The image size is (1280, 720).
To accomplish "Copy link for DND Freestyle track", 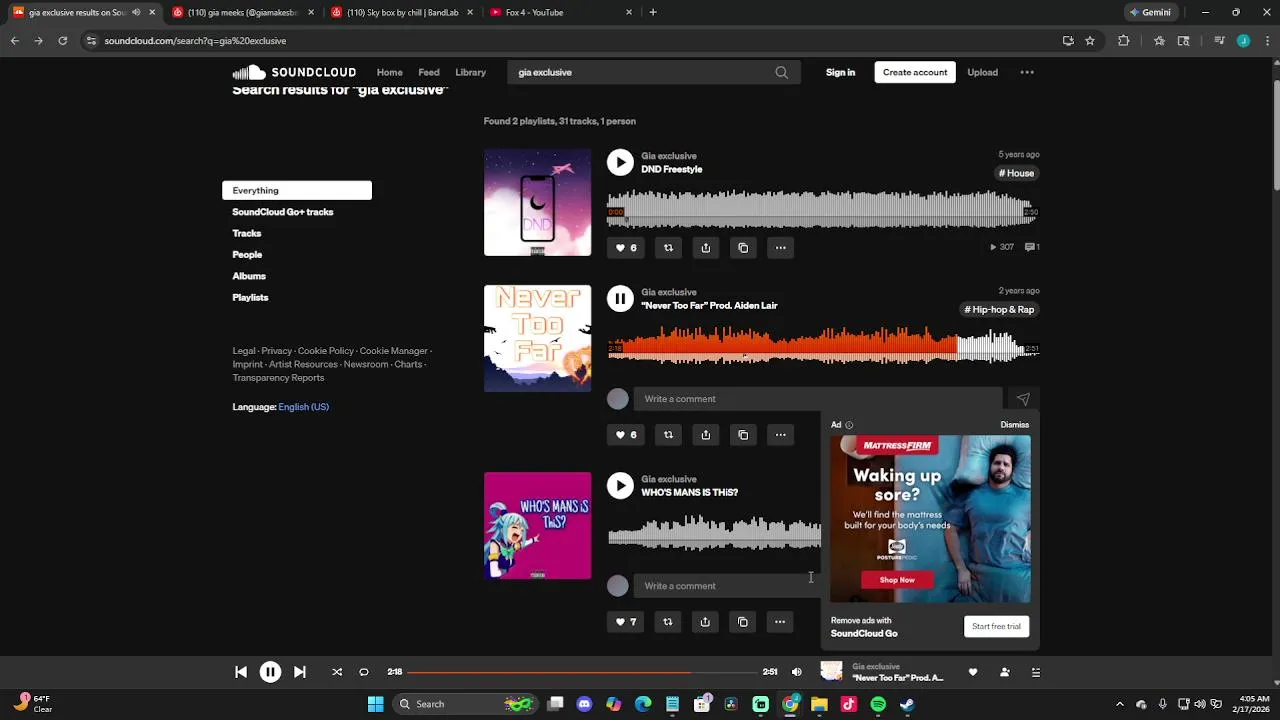I will (743, 248).
